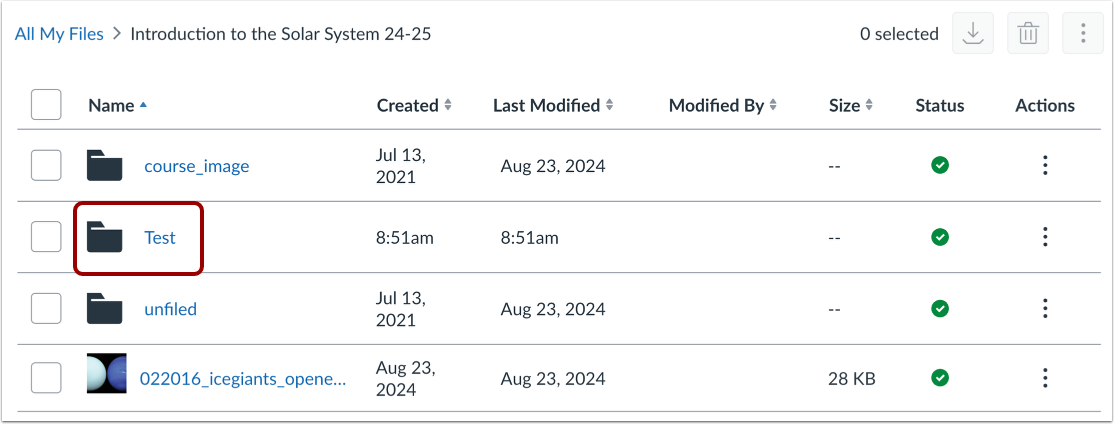Image resolution: width=1114 pixels, height=424 pixels.
Task: Open actions menu for the icegiants file
Action: tap(1044, 378)
